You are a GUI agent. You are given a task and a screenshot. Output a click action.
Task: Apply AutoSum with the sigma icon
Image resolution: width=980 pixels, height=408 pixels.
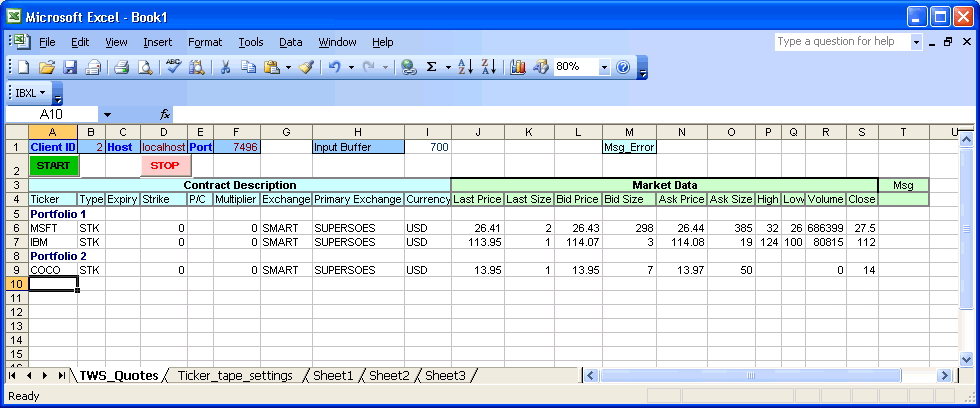tap(431, 67)
